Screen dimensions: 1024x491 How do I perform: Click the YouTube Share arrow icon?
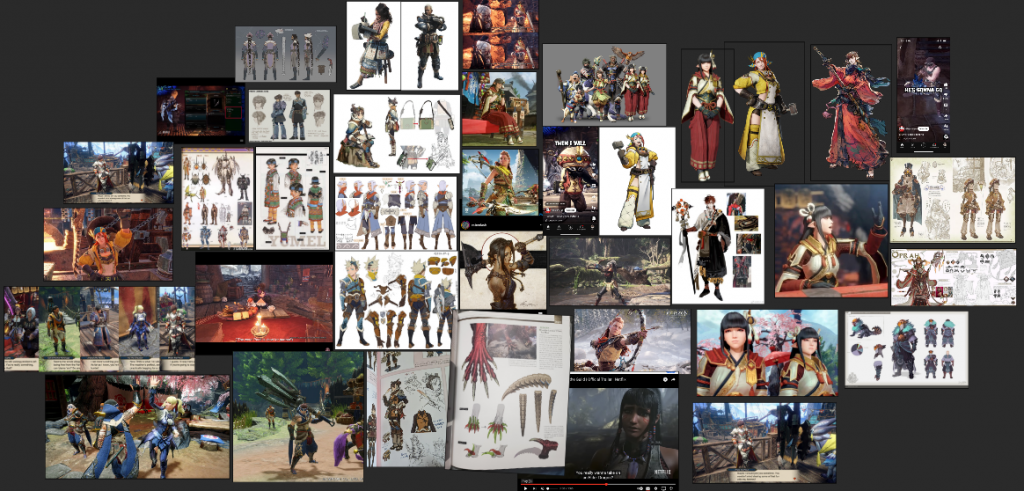coord(673,379)
